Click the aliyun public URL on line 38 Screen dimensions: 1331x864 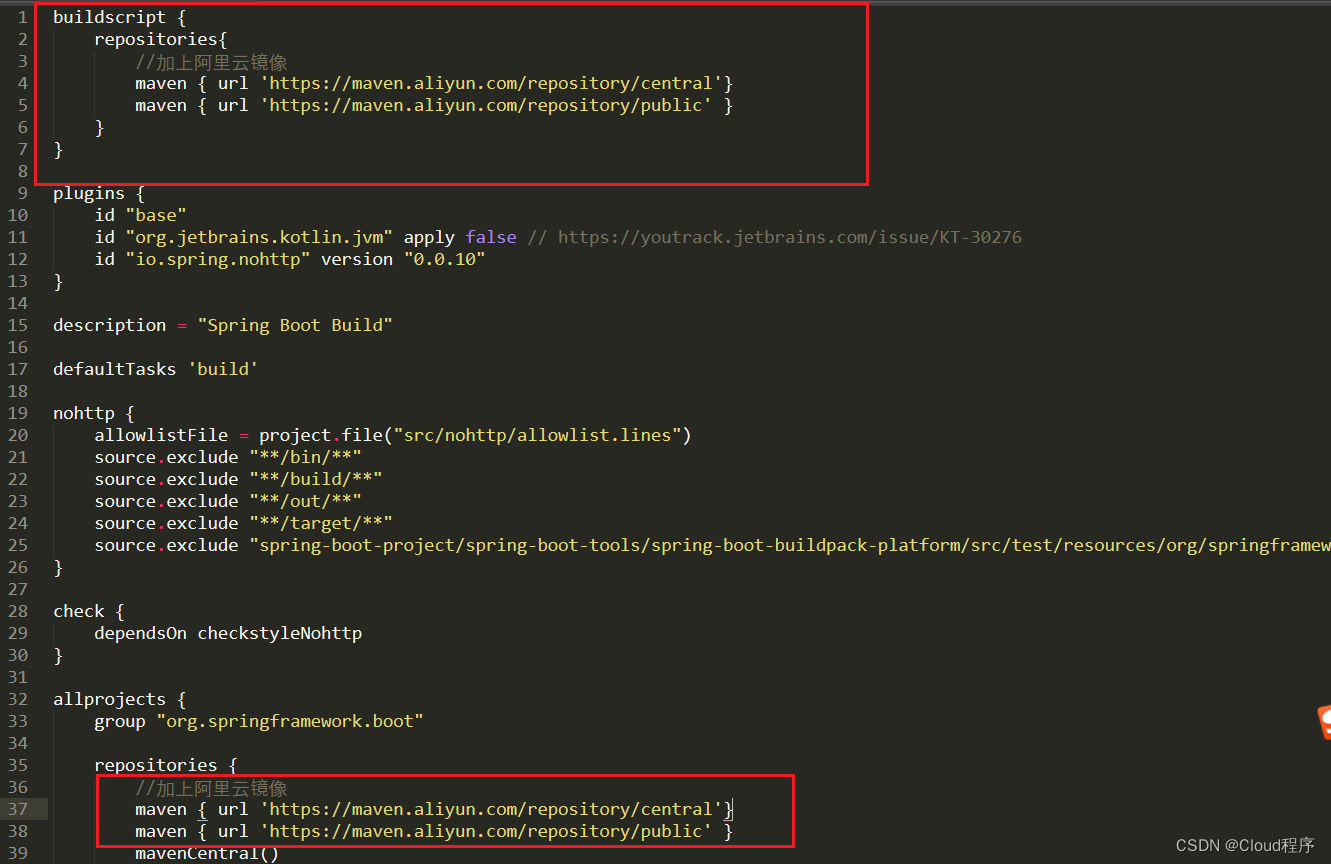[x=487, y=831]
